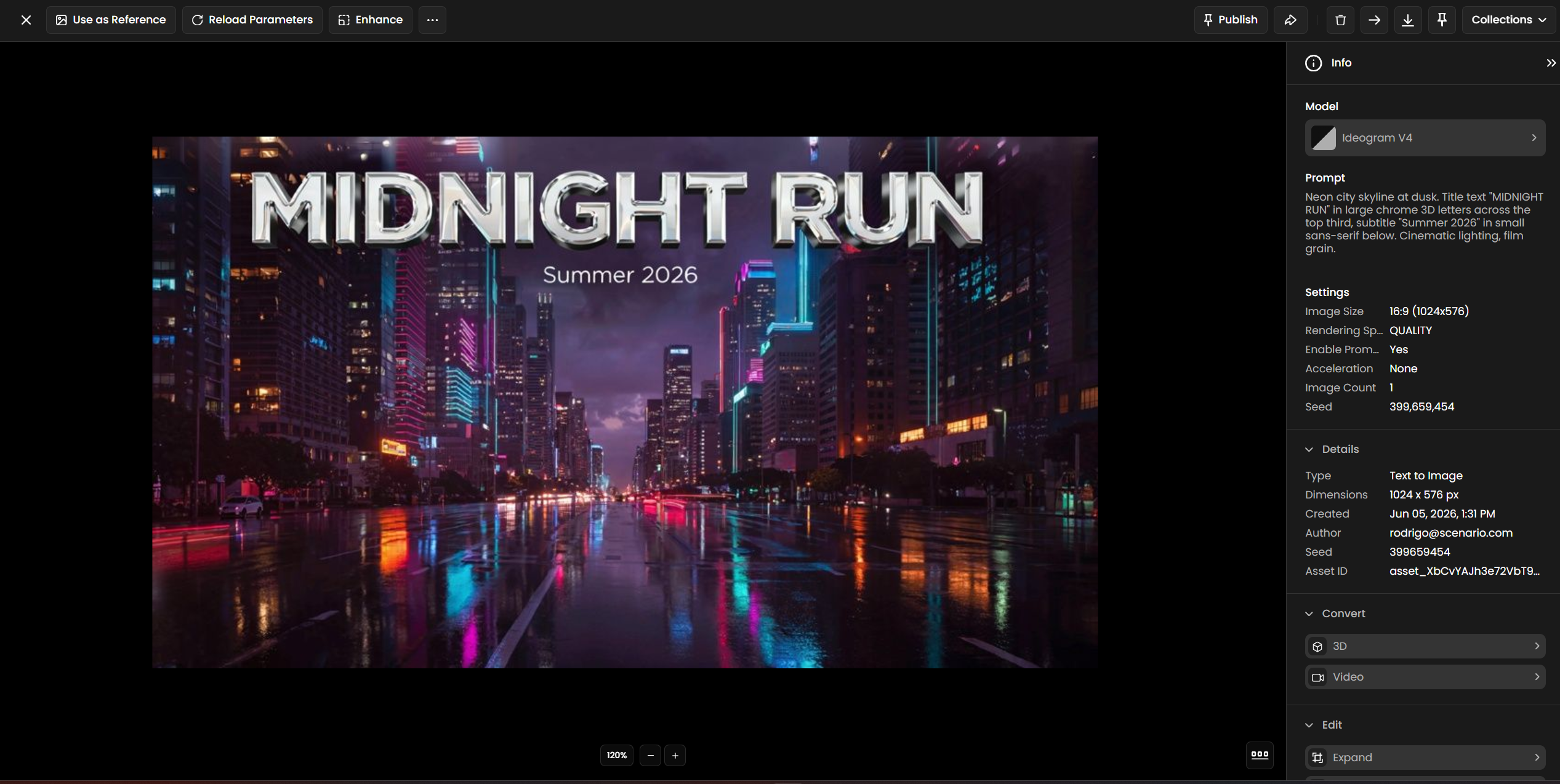Click the Settings section heading
Viewport: 1560px width, 784px height.
pos(1327,292)
